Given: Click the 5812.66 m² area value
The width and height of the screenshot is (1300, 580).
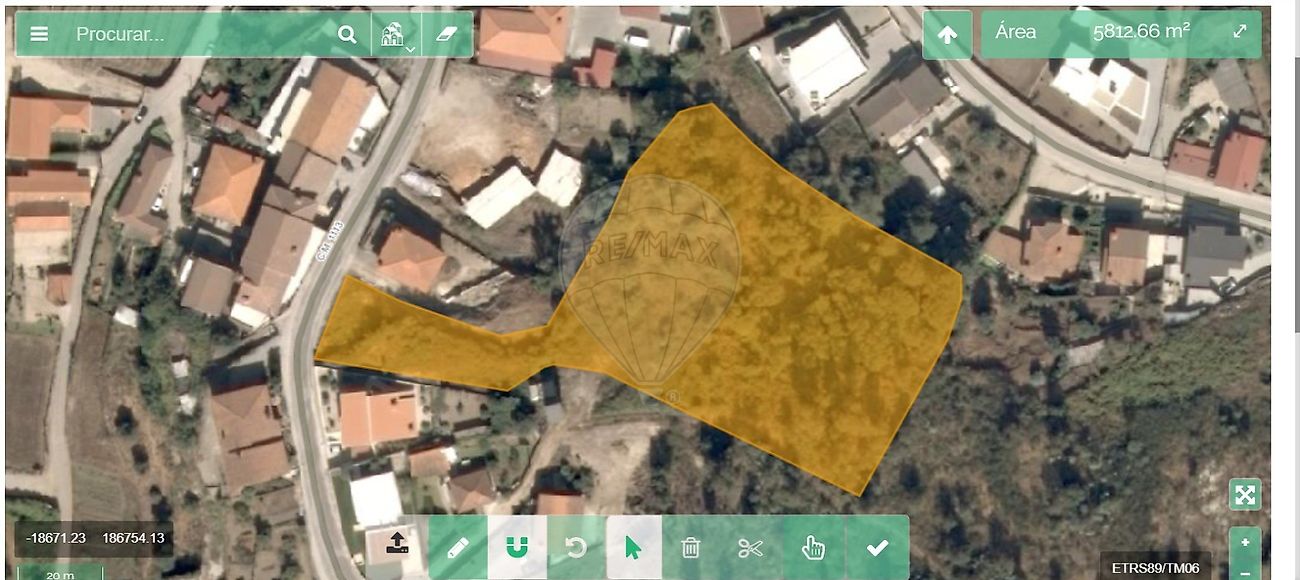Looking at the screenshot, I should click(1141, 31).
